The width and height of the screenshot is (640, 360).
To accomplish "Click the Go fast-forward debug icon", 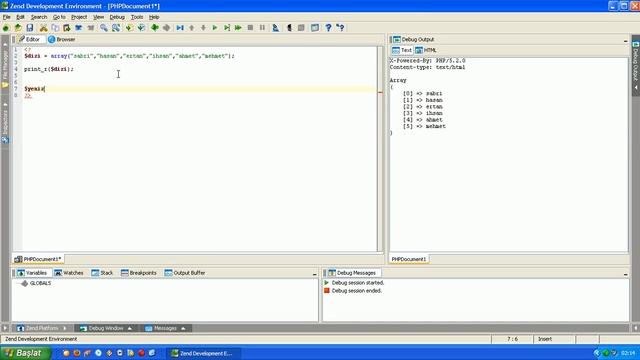I will (x=238, y=28).
